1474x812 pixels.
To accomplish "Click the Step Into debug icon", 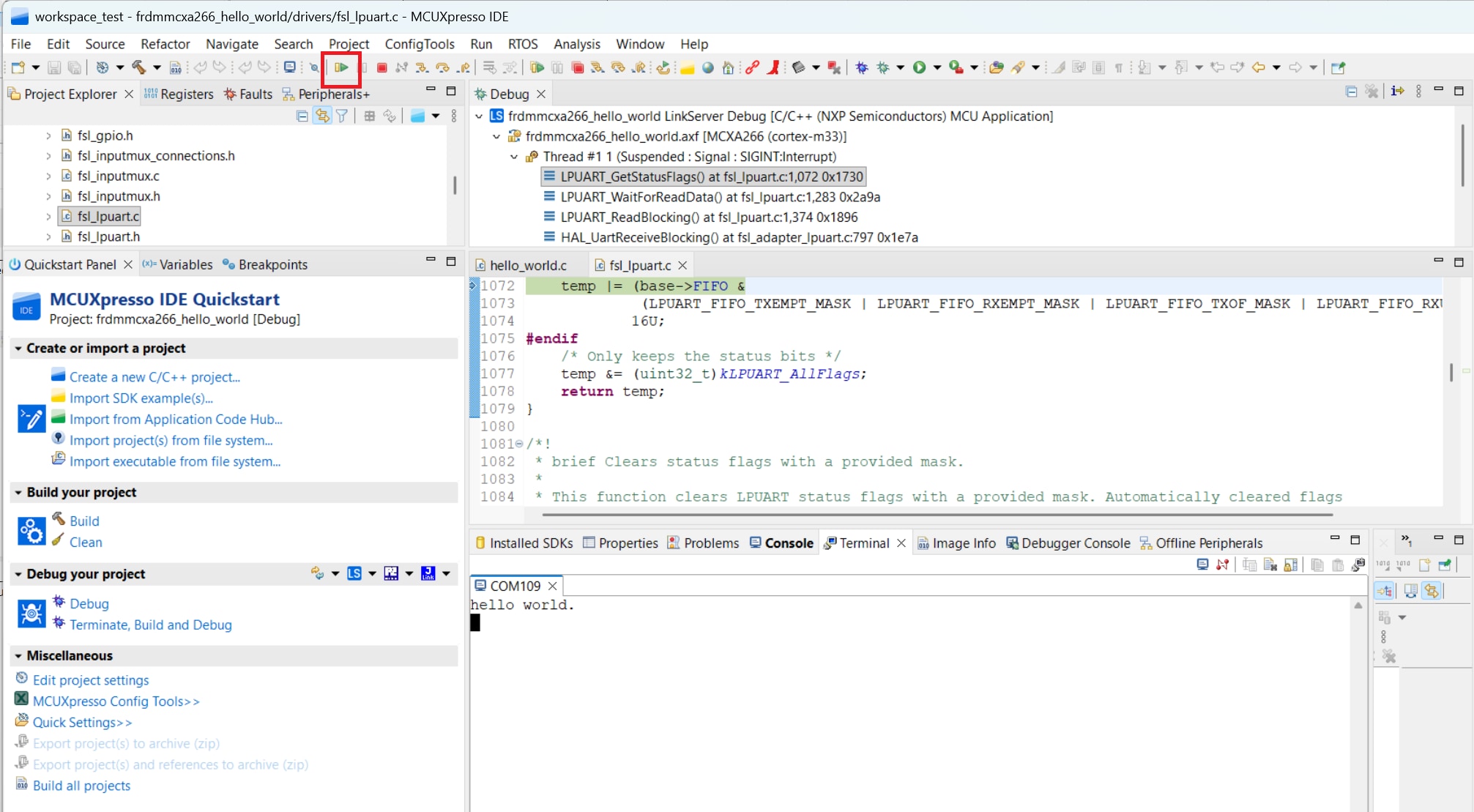I will point(420,67).
